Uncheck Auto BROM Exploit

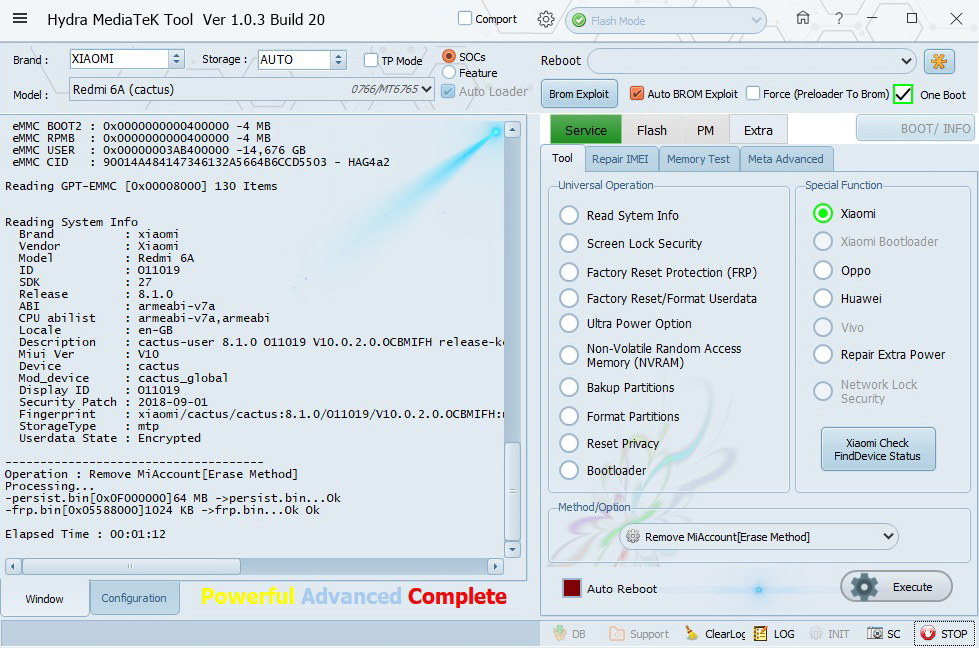[636, 94]
